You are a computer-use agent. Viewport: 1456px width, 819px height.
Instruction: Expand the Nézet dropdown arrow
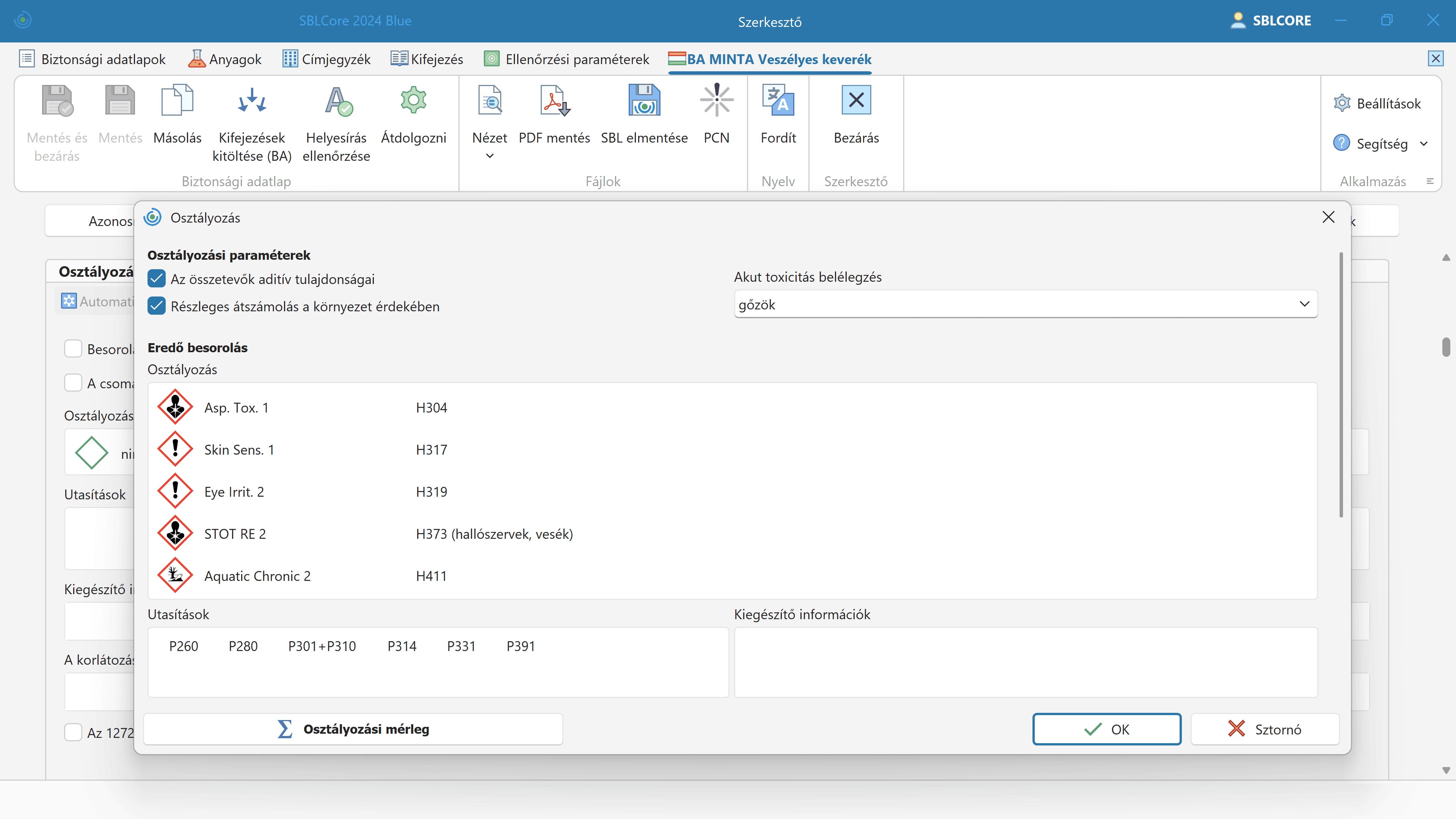[490, 156]
